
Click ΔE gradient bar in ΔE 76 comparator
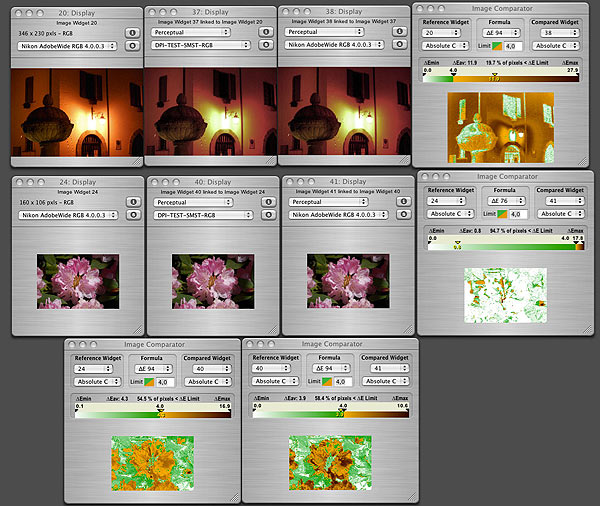point(506,247)
